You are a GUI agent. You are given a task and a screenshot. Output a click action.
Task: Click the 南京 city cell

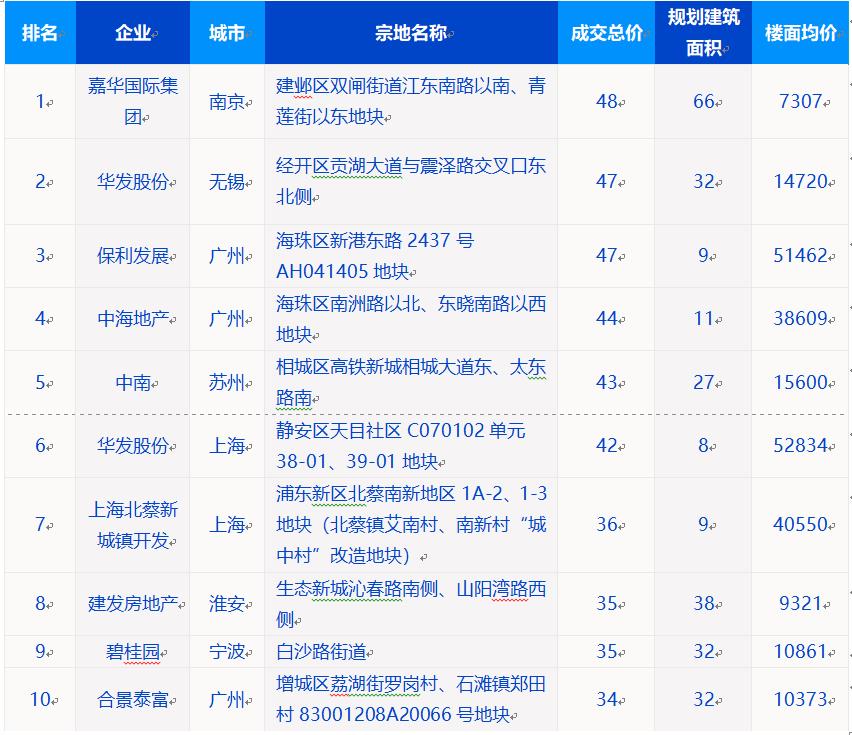pyautogui.click(x=227, y=101)
